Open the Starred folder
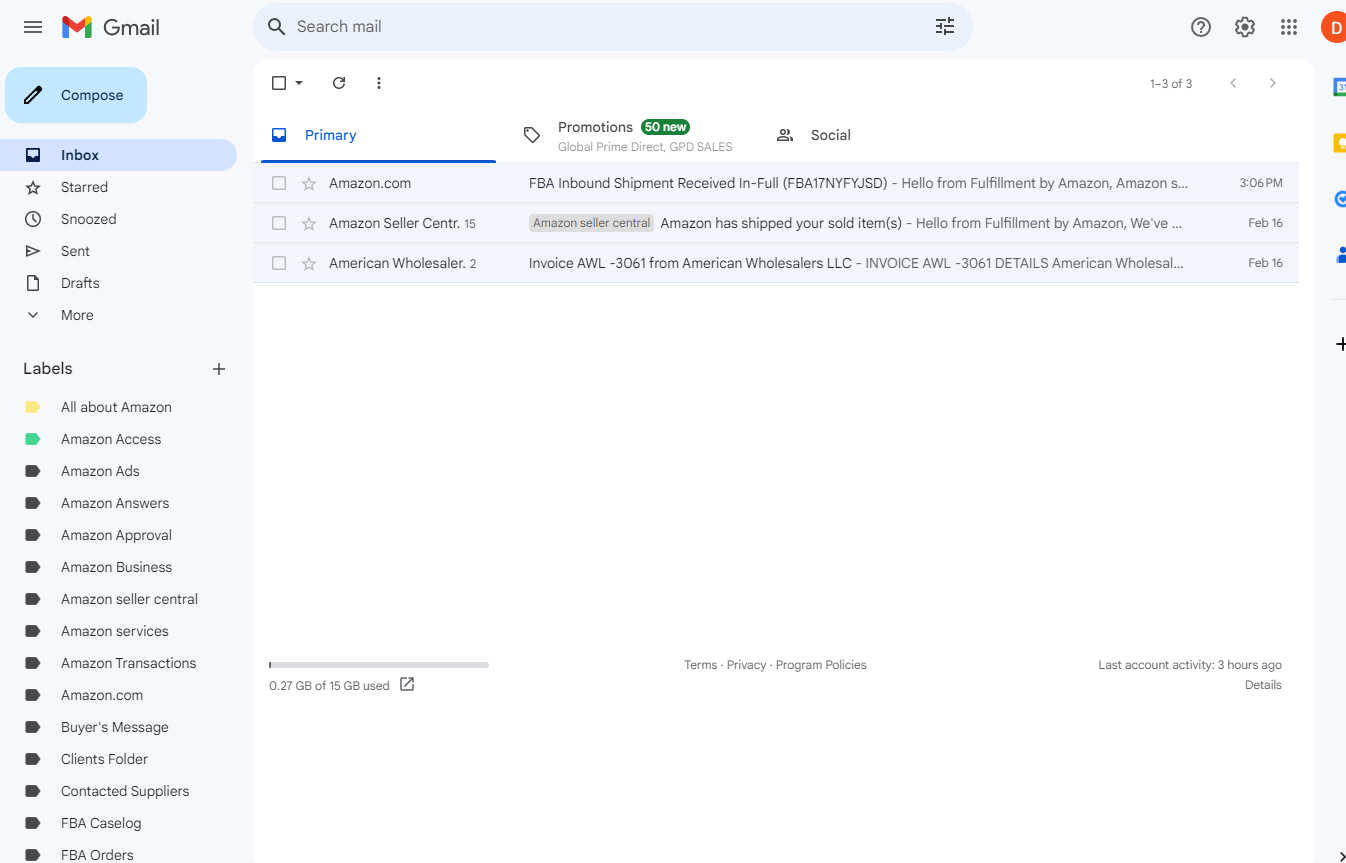1346x863 pixels. pyautogui.click(x=118, y=187)
